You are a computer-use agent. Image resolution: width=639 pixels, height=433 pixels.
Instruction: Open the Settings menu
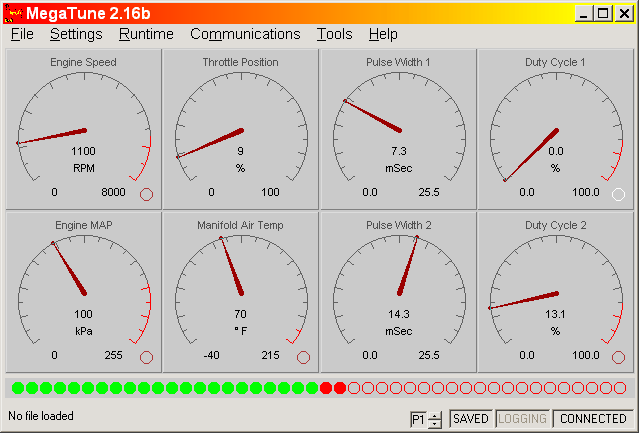(x=76, y=34)
